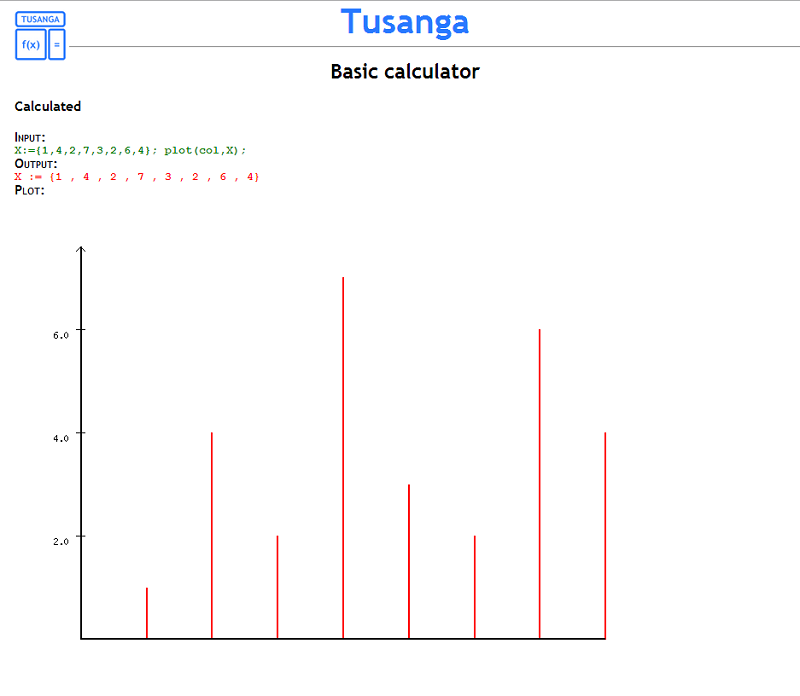
Task: Select the Input section label
Action: coord(30,138)
